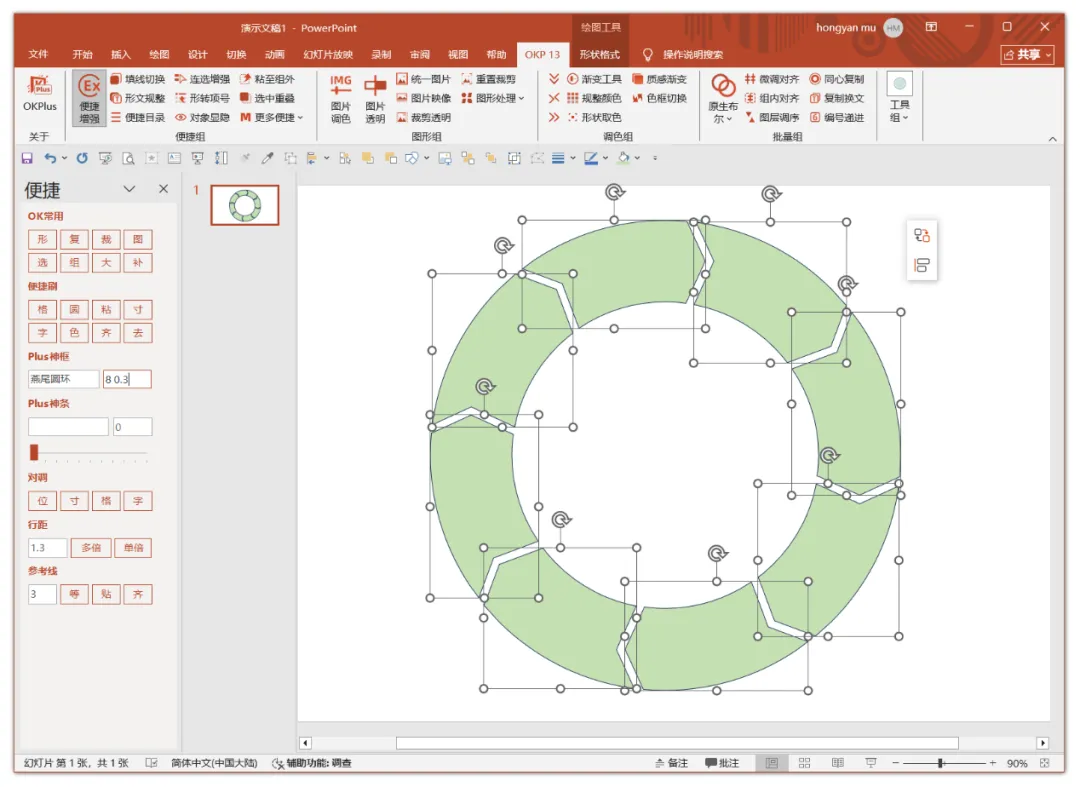Click the 同心复制 tool

[837, 79]
